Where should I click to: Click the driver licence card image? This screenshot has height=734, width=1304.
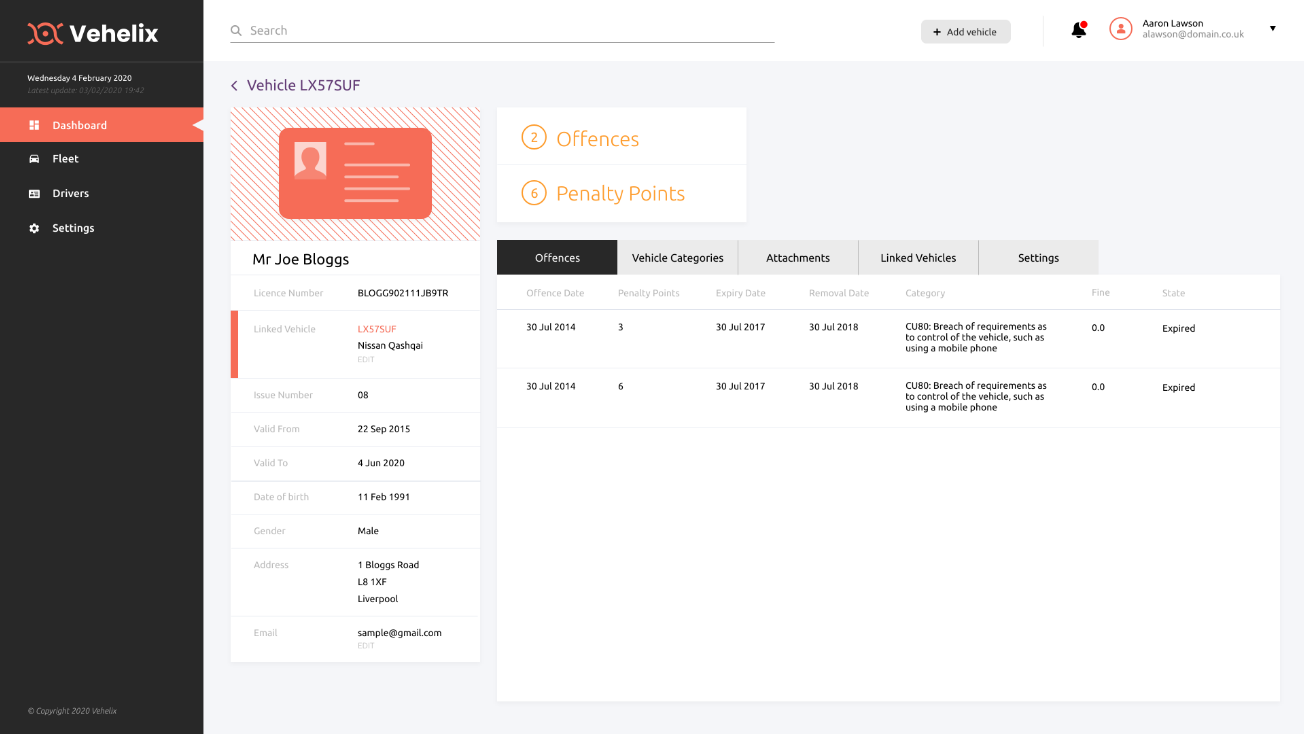tap(355, 173)
